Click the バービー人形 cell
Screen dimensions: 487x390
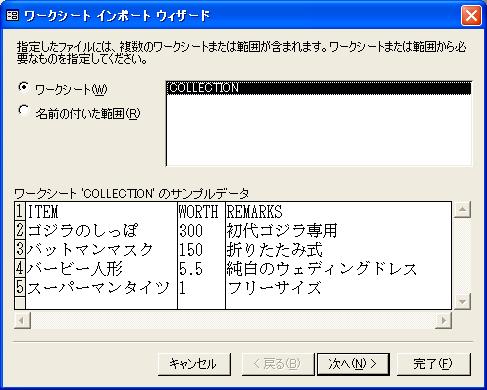[102, 268]
